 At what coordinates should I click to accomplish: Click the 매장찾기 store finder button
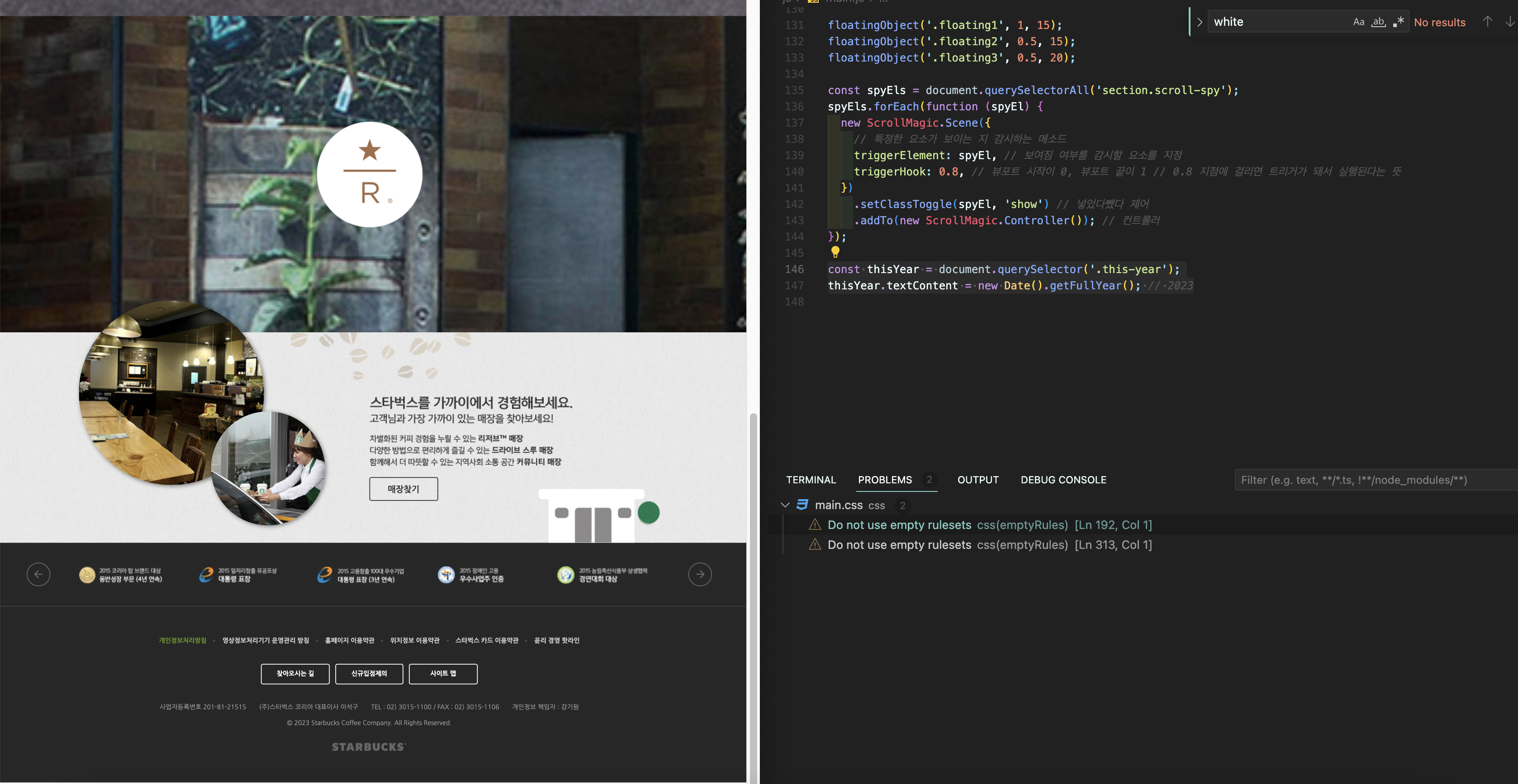[x=403, y=489]
